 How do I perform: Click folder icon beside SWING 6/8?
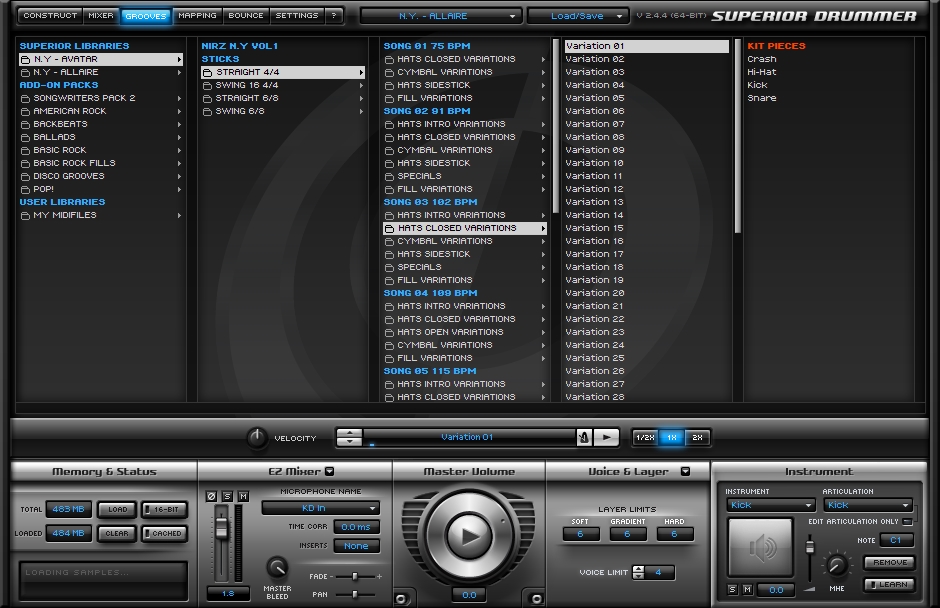coord(207,112)
